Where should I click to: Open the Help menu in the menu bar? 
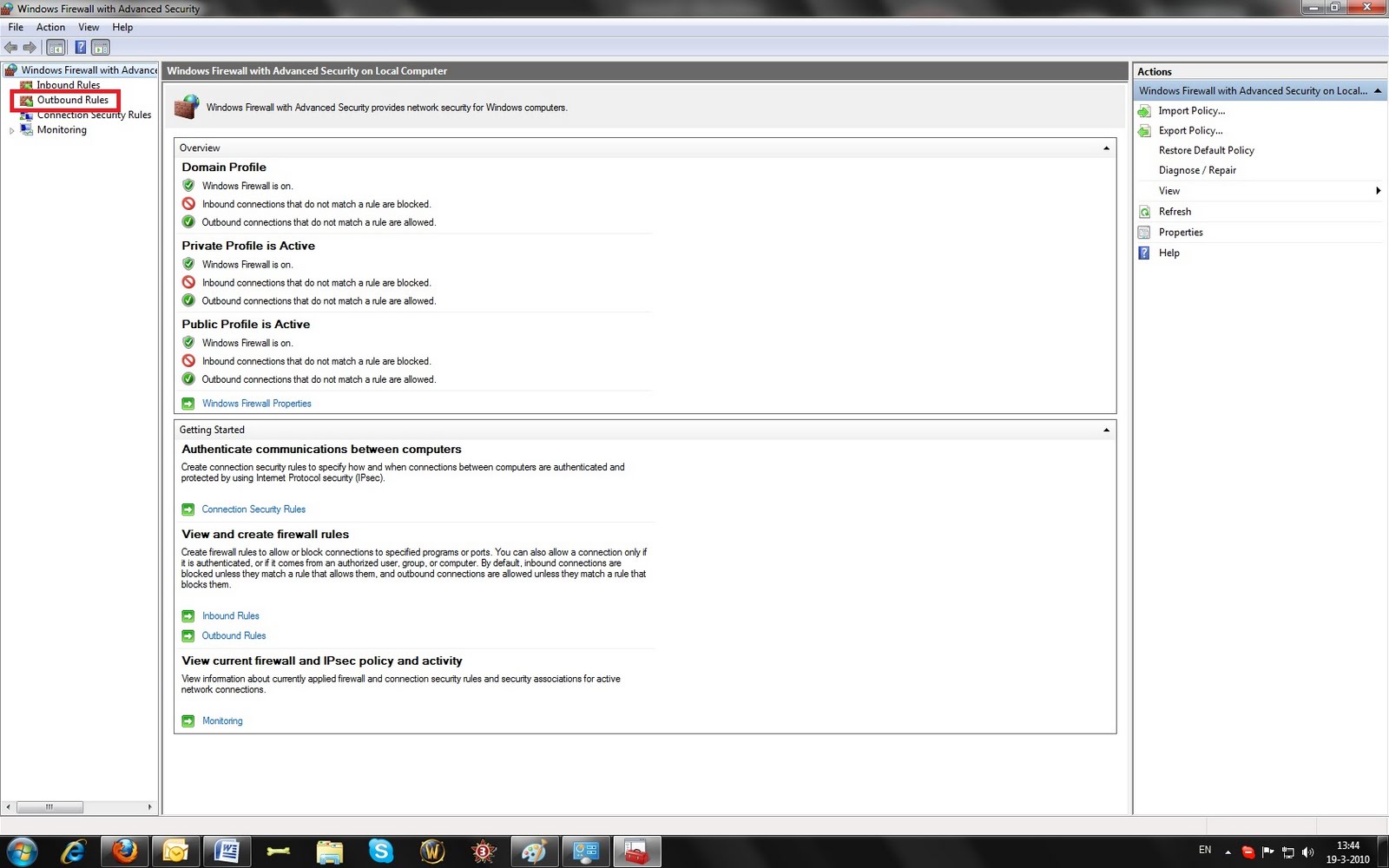[x=122, y=27]
